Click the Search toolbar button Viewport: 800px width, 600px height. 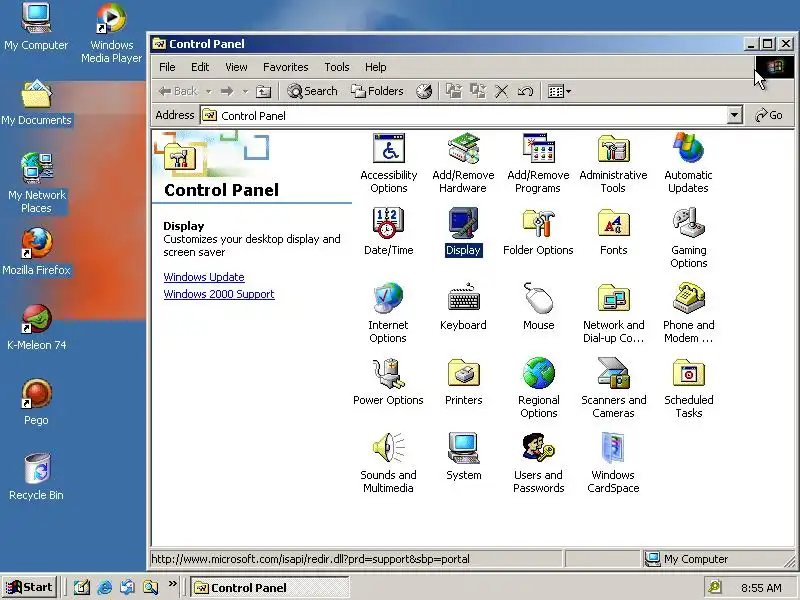point(312,91)
